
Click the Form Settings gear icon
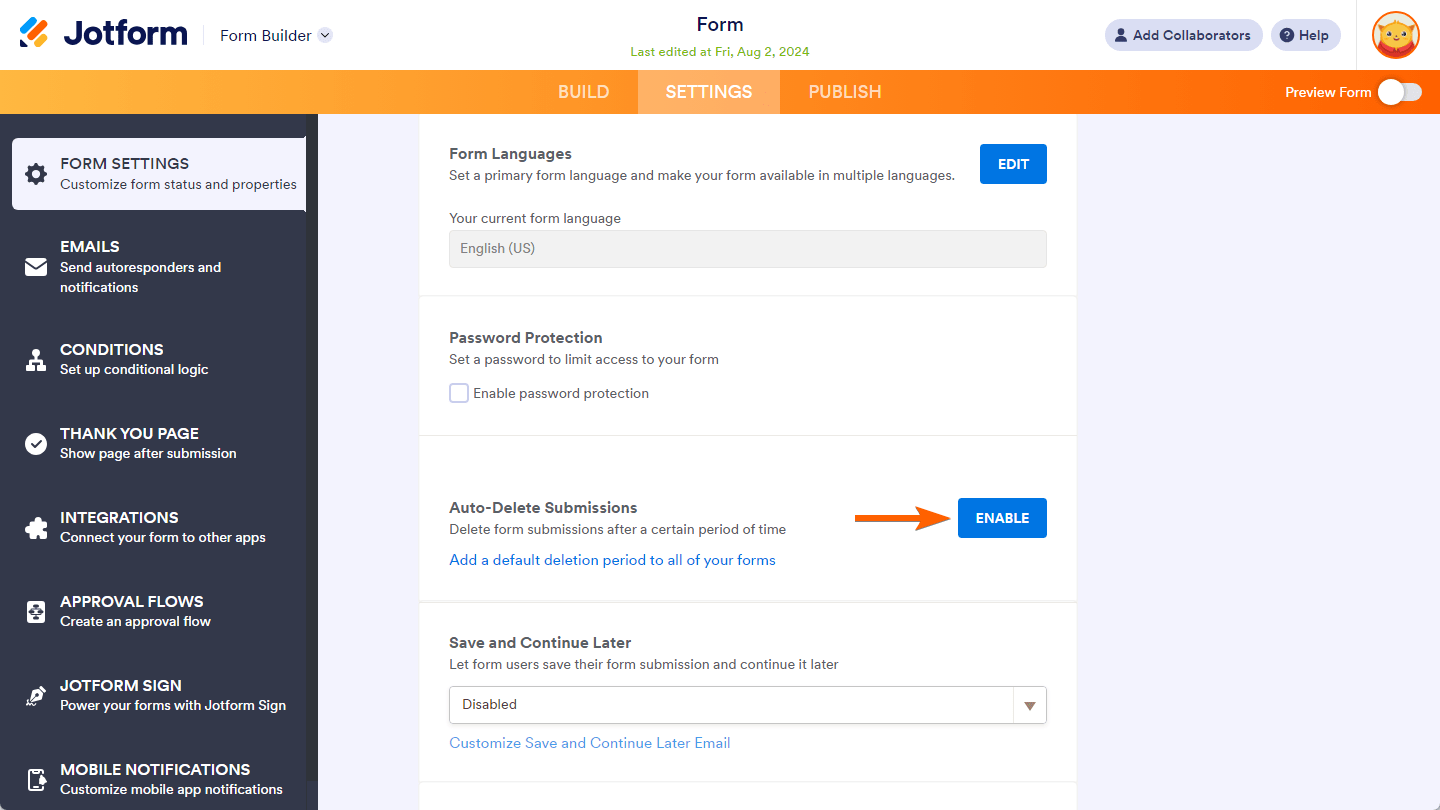pos(36,174)
